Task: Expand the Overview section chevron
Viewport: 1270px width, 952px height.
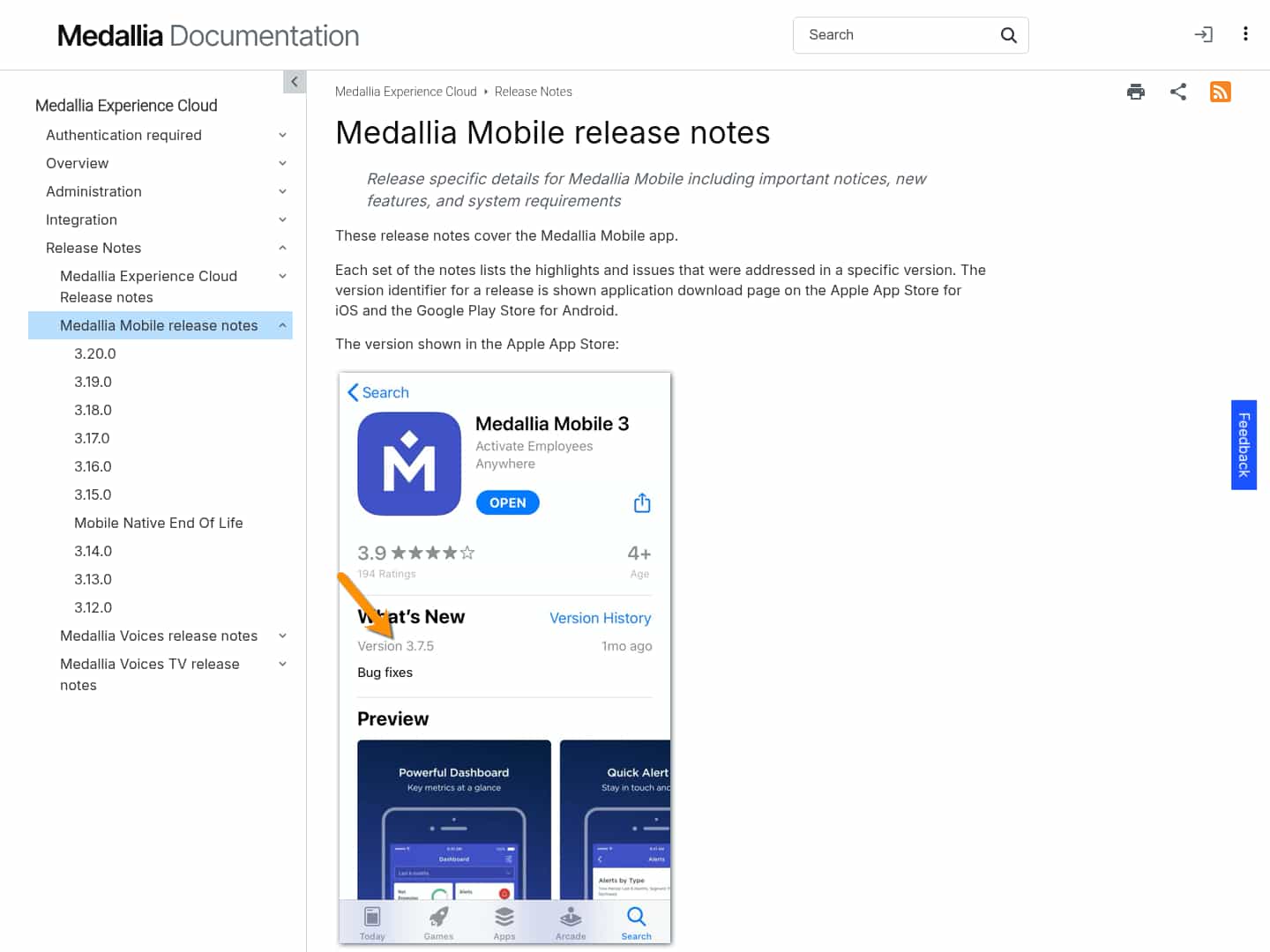Action: pyautogui.click(x=282, y=163)
